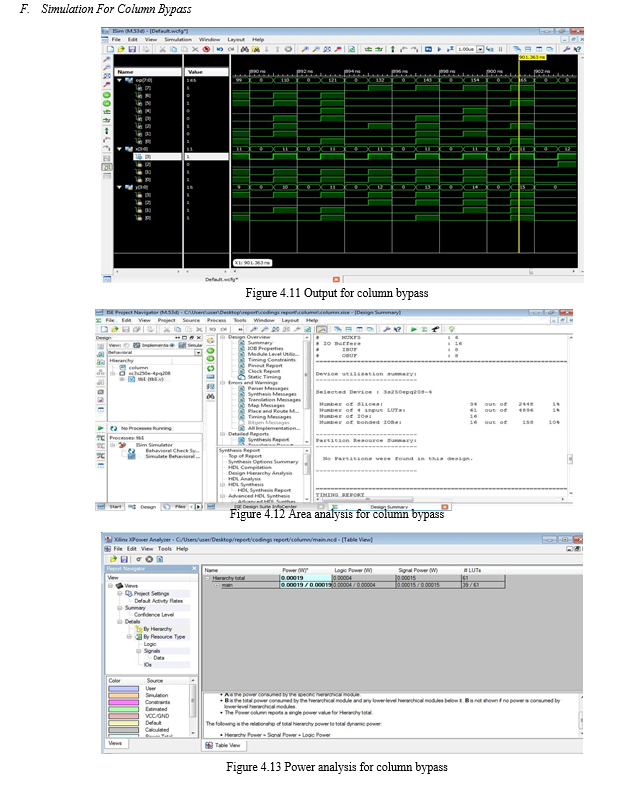
Task: Click the green run arrow beside No Processes Running
Action: click(x=100, y=428)
